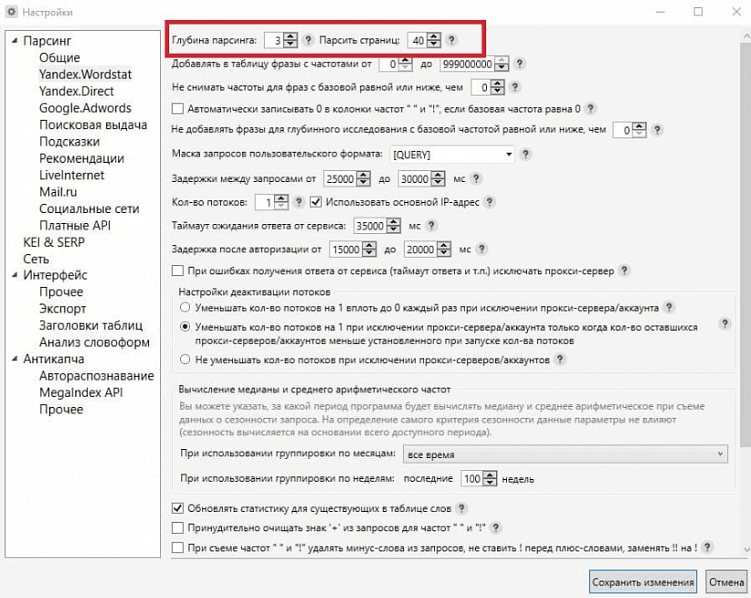Select Анализ словоформ in settings tree
Screen dimensions: 751x598
coord(94,342)
